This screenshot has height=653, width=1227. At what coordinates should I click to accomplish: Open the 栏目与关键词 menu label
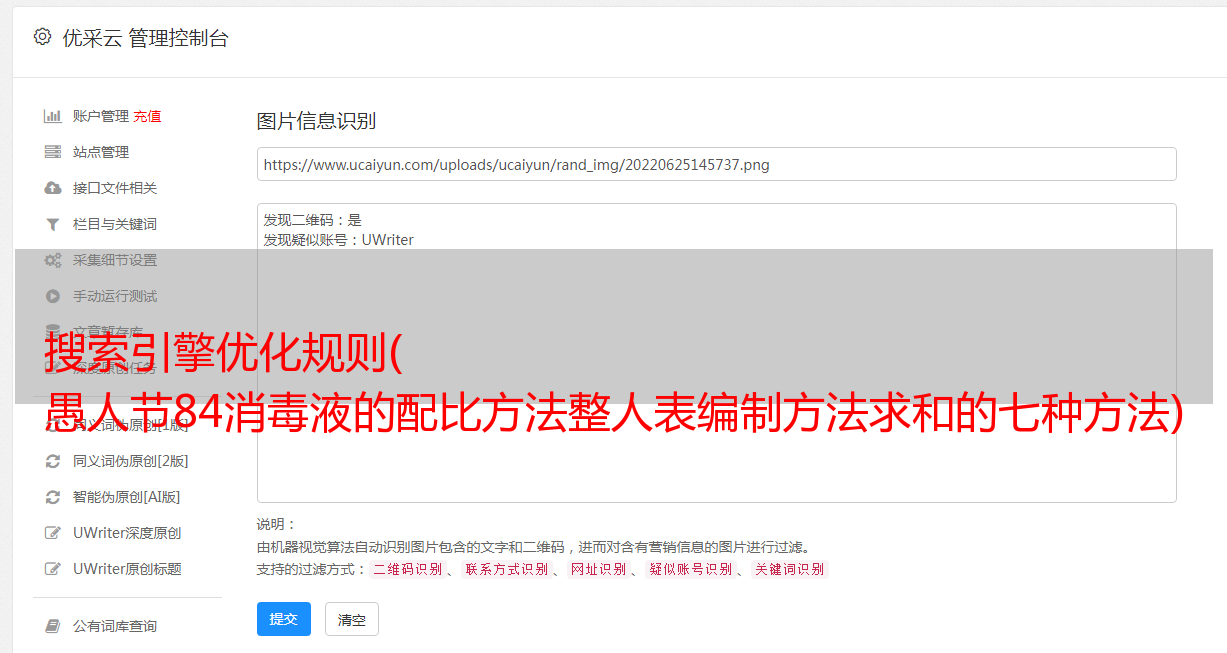coord(115,224)
